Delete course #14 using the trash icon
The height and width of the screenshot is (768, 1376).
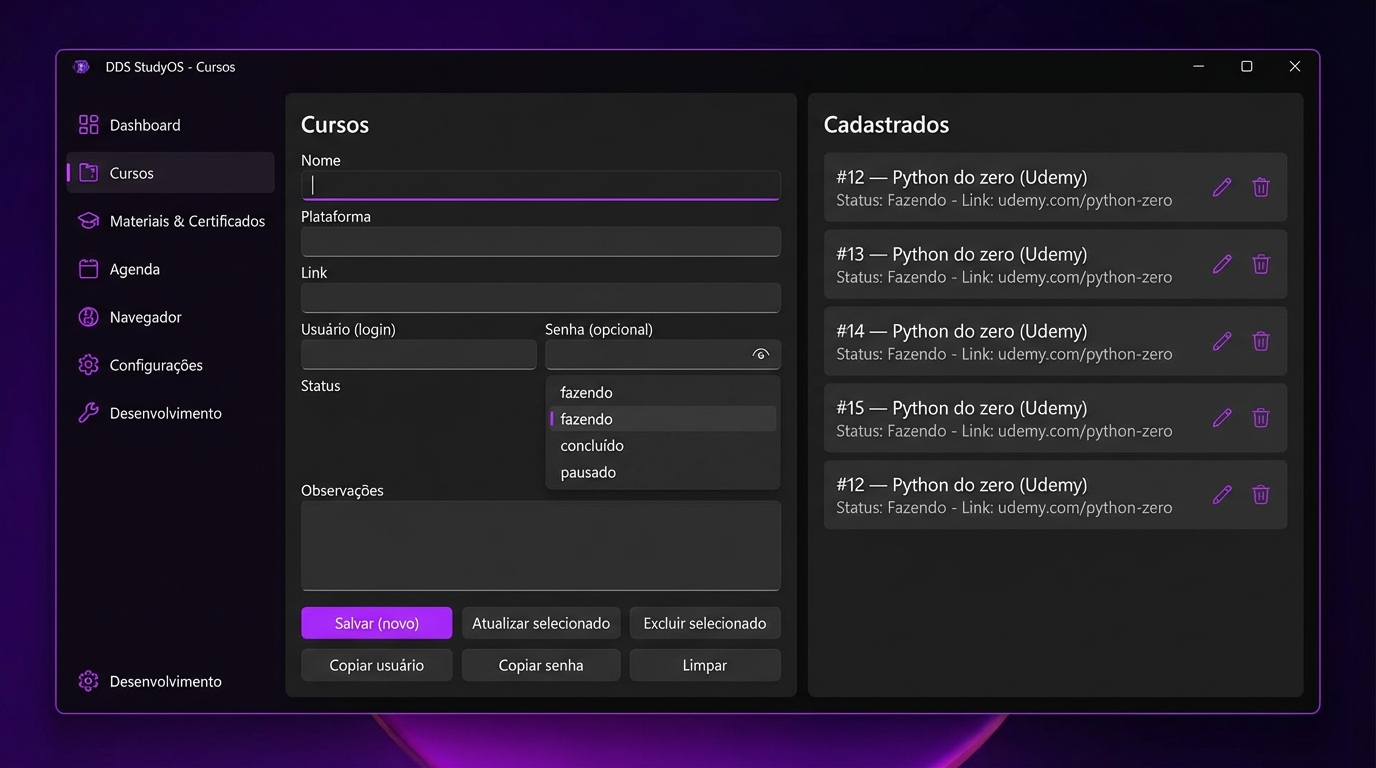coord(1261,341)
